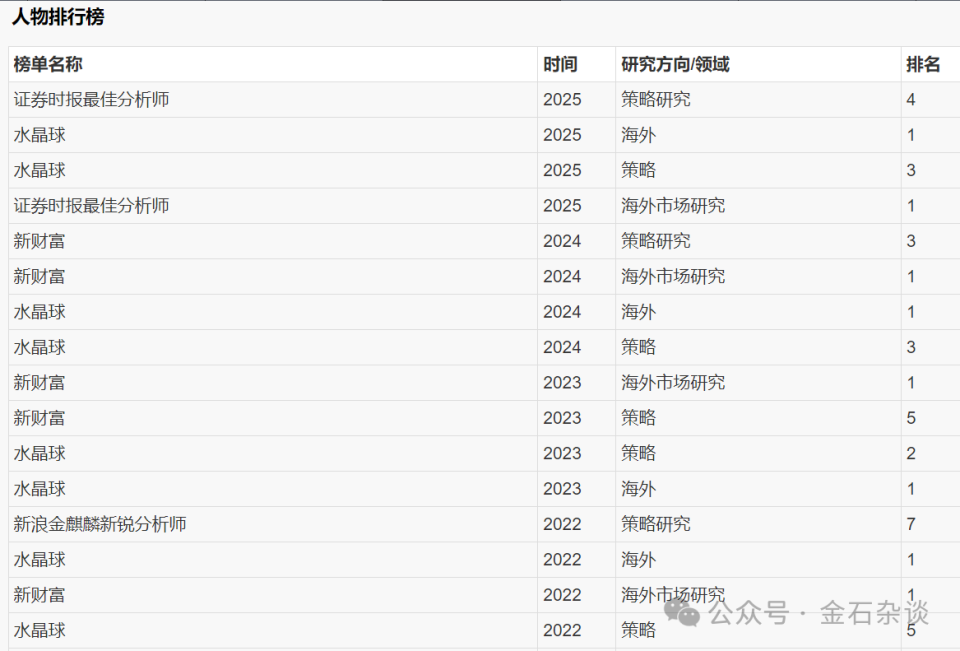Click 策略 in the 2025 水晶球 row

click(639, 170)
